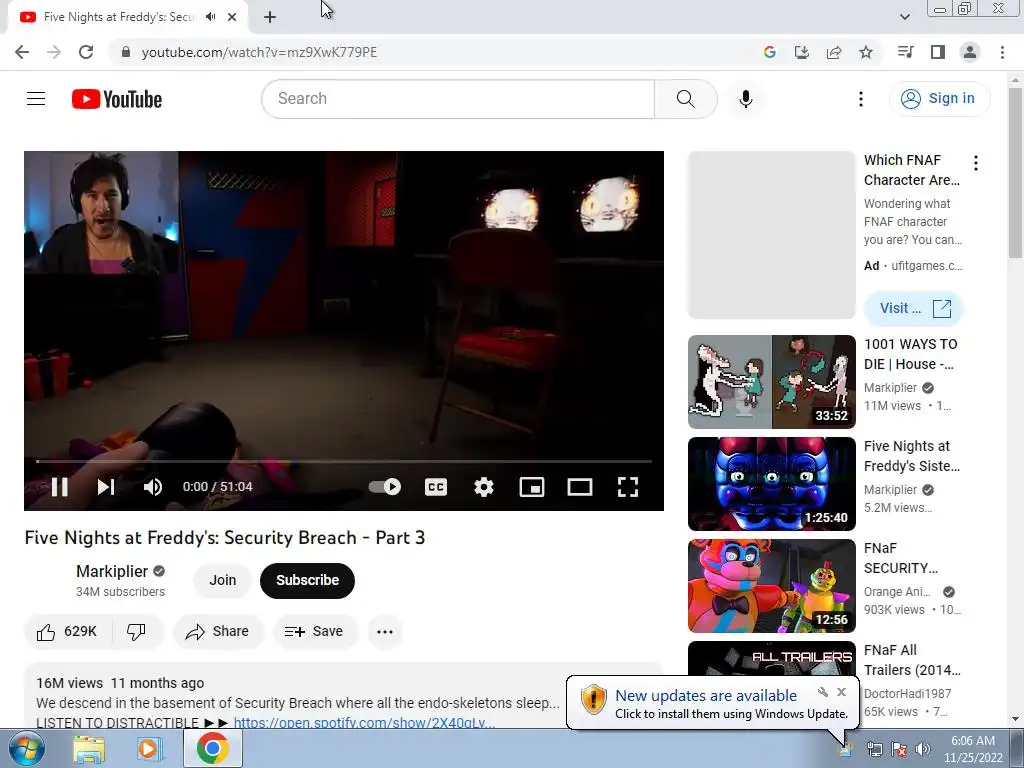Go forward in browser history
Viewport: 1024px width, 768px height.
coord(54,52)
